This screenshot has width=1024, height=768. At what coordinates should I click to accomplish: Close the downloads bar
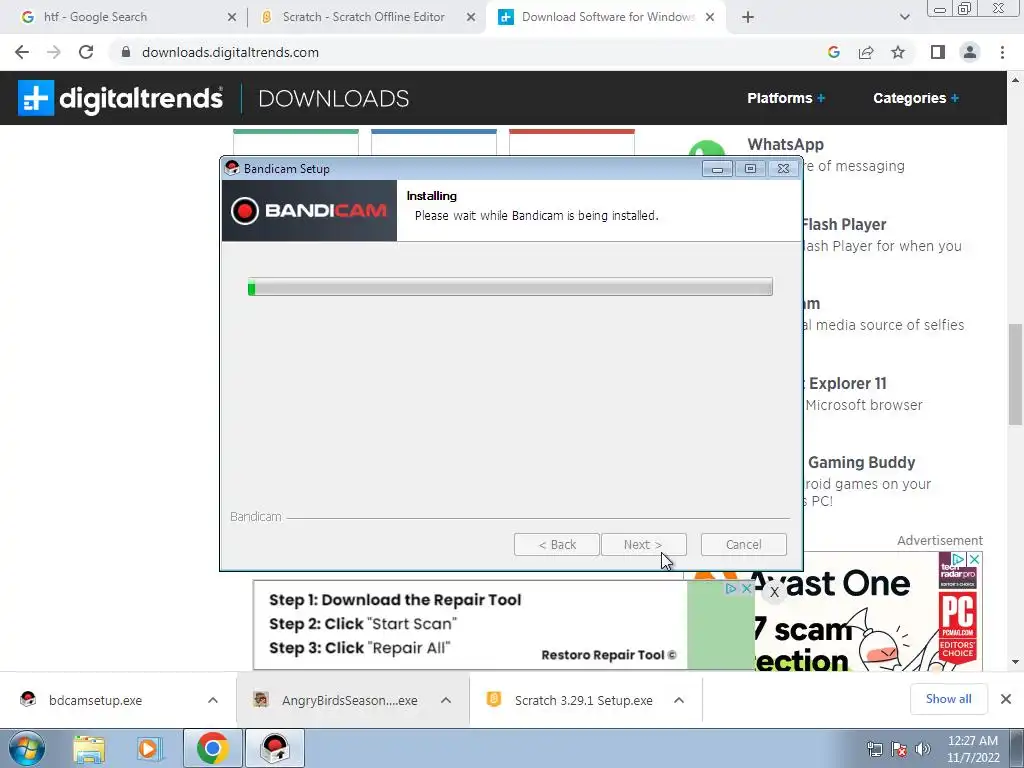point(1006,699)
